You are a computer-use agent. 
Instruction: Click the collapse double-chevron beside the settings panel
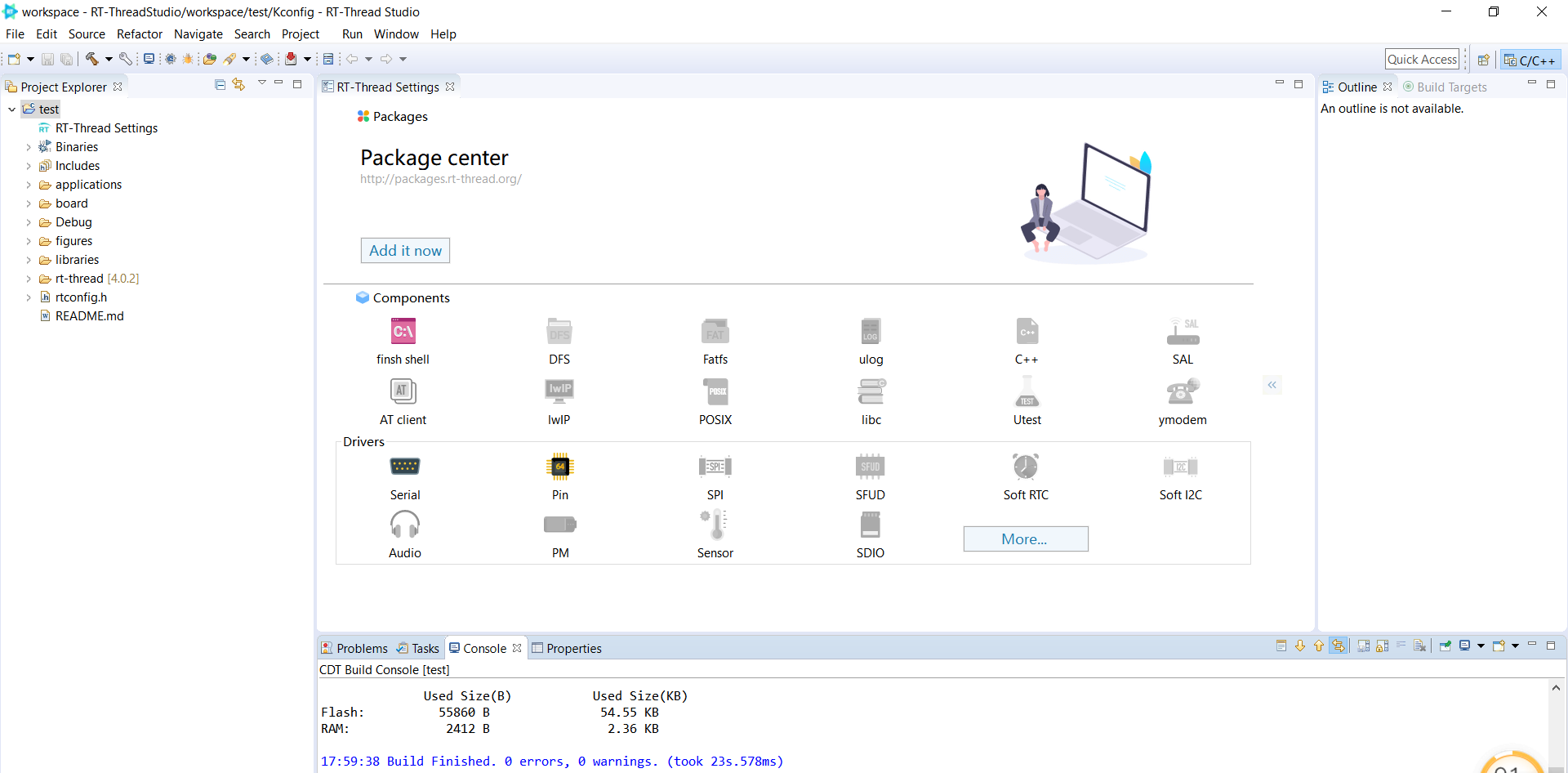coord(1272,385)
